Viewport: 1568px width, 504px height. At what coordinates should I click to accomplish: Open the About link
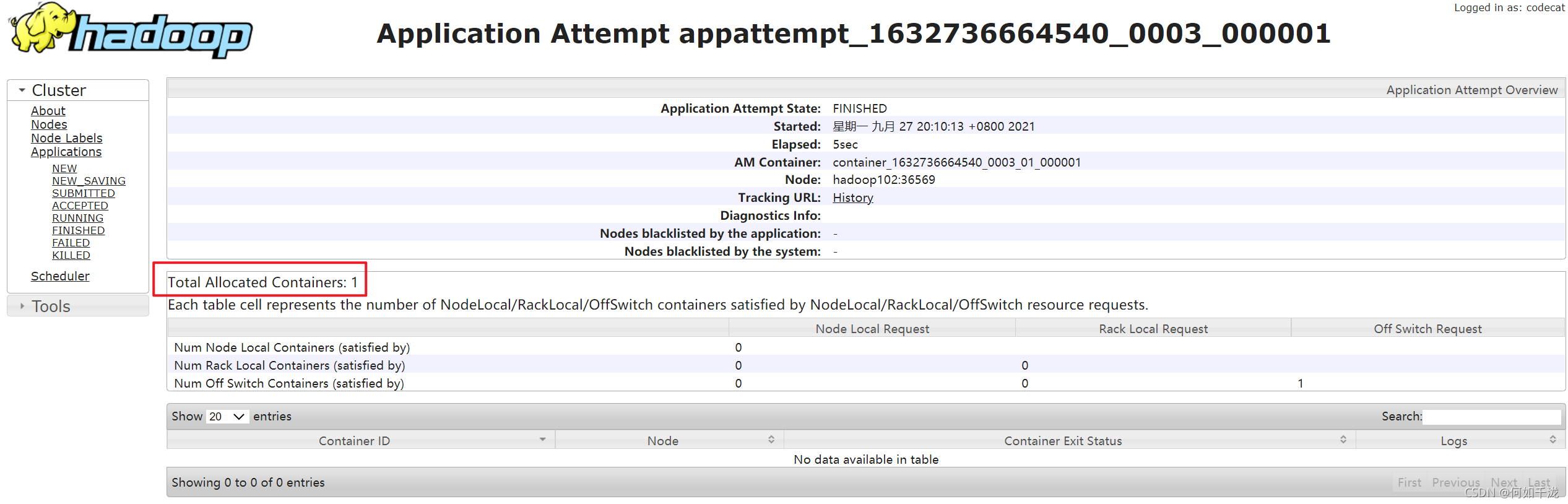point(48,111)
